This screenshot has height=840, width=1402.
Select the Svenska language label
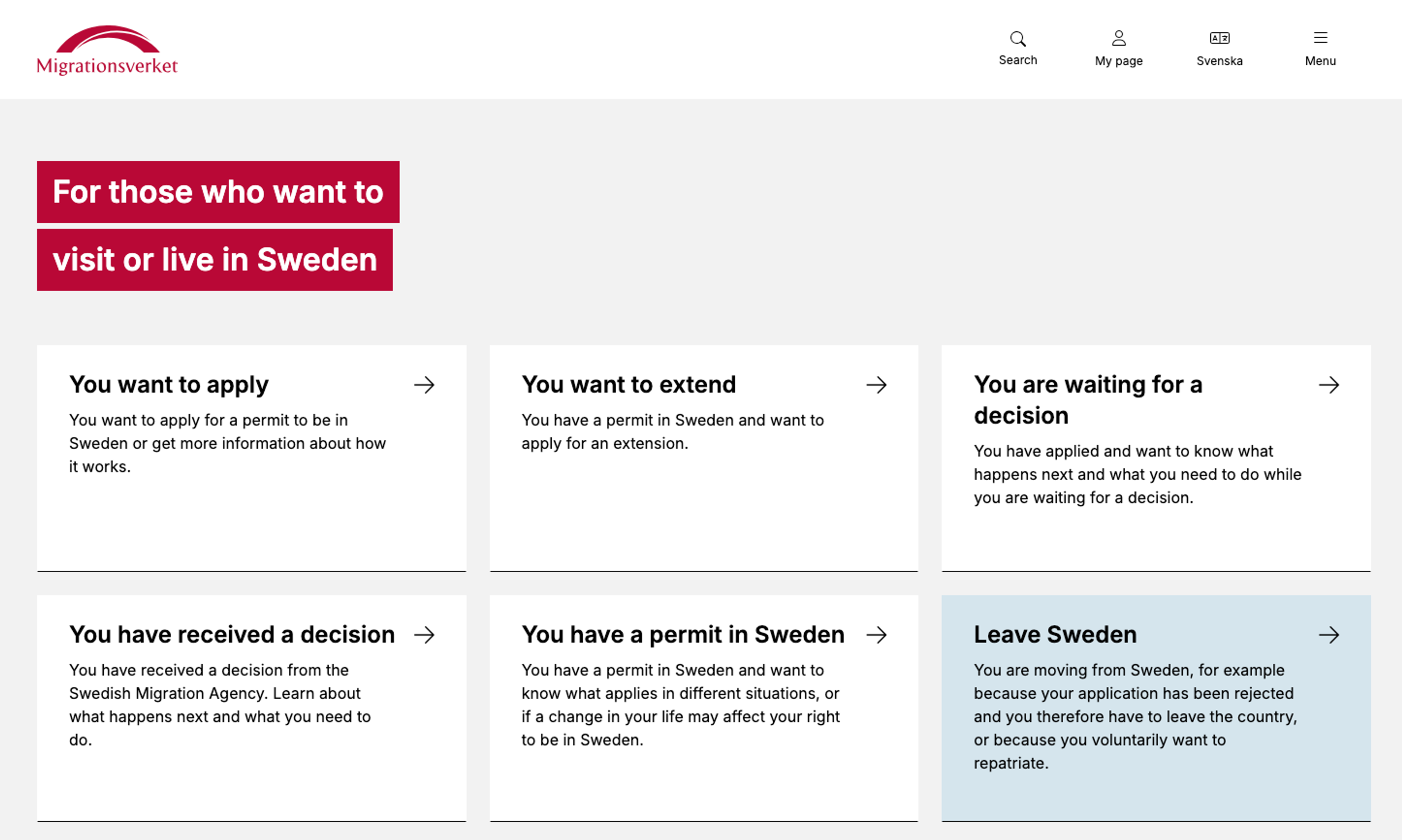[x=1219, y=61]
